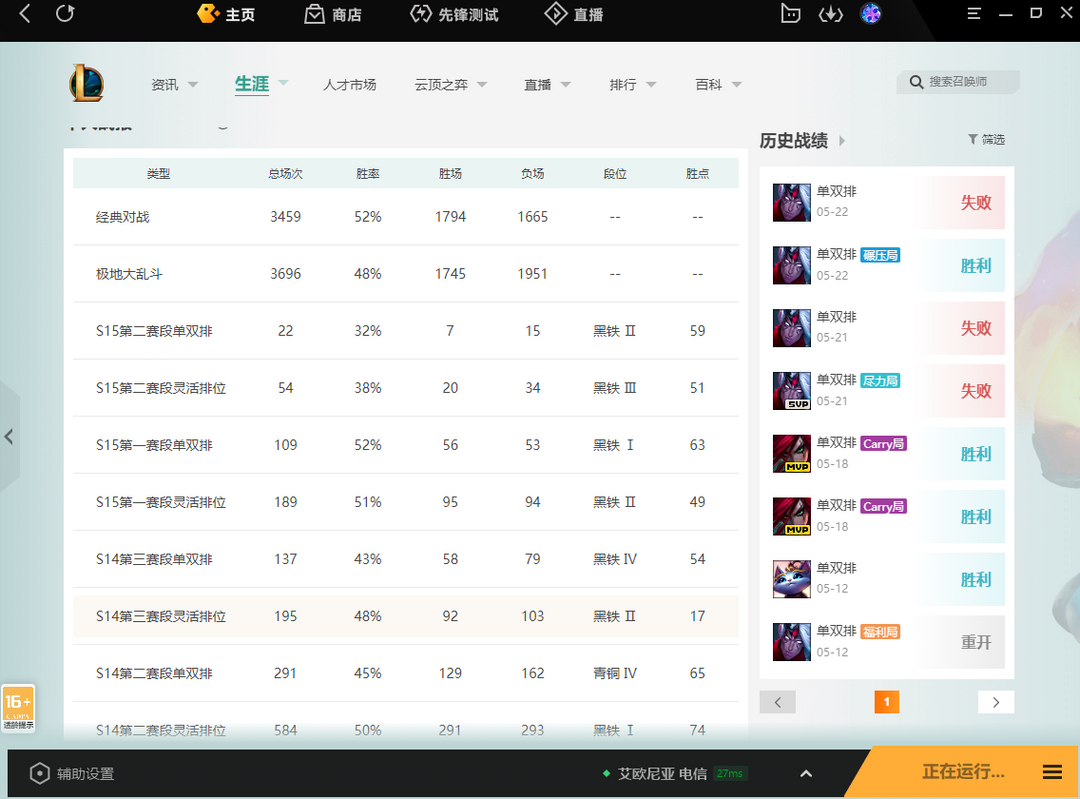
Task: Open the 排行 dropdown menu
Action: click(x=633, y=85)
